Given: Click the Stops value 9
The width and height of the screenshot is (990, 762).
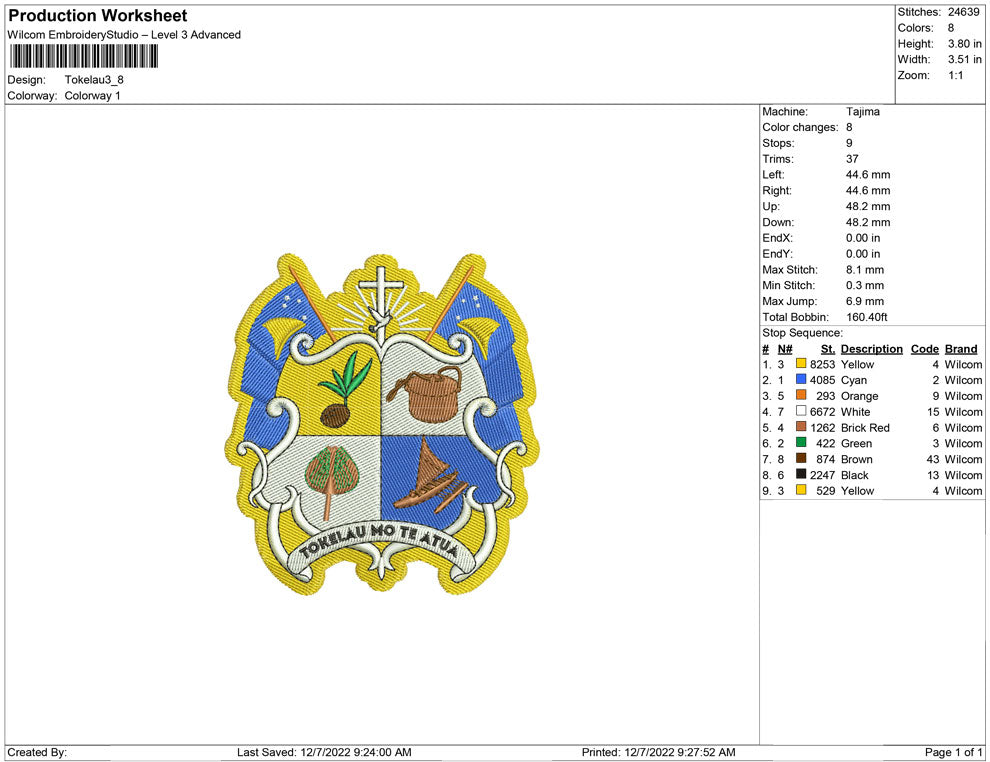Looking at the screenshot, I should click(x=849, y=143).
